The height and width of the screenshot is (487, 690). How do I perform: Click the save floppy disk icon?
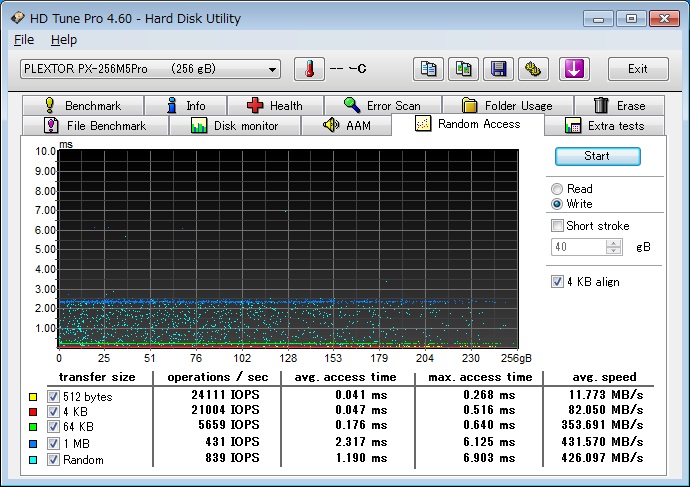498,69
